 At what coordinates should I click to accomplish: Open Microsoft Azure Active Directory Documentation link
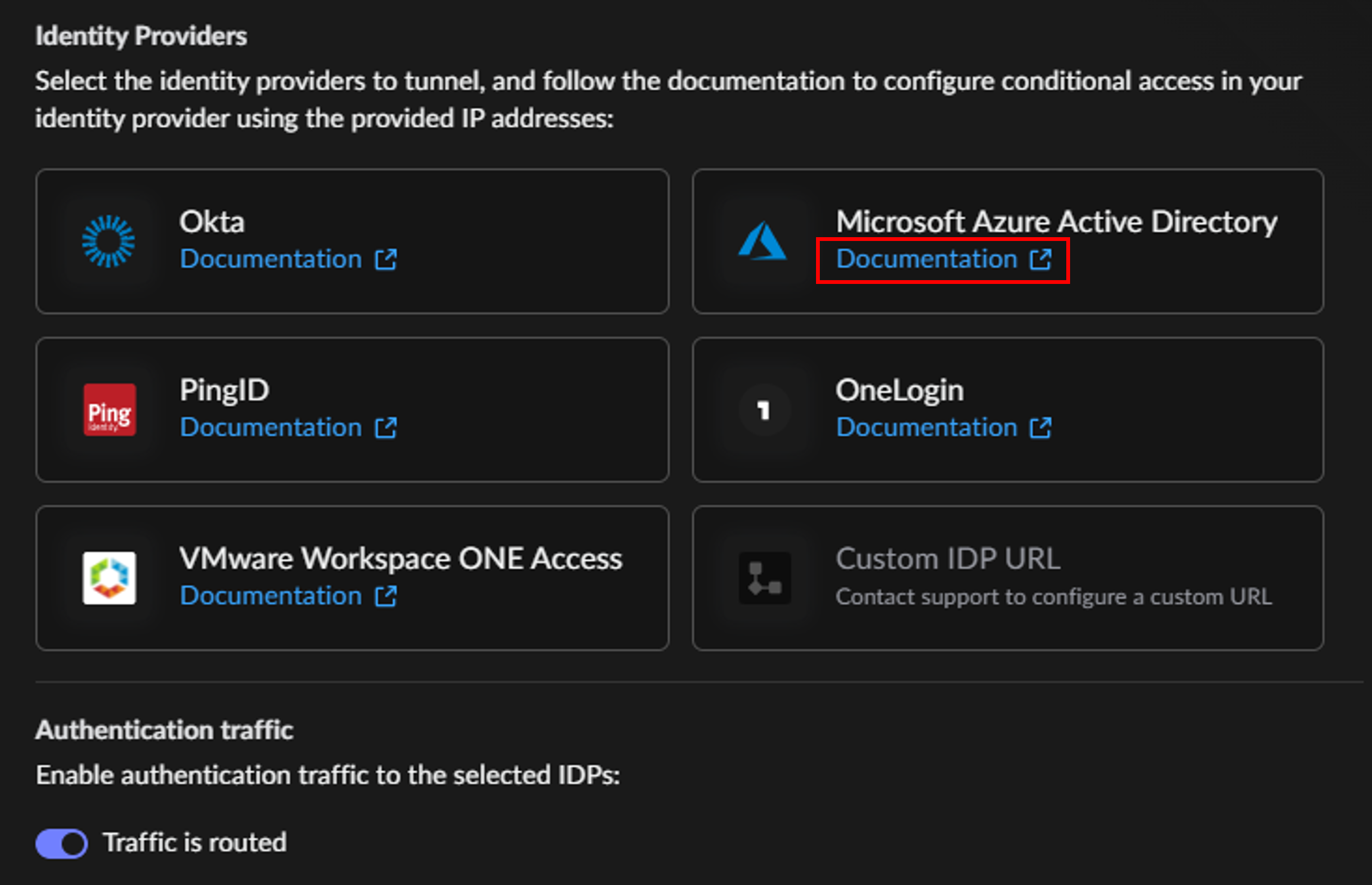point(926,259)
